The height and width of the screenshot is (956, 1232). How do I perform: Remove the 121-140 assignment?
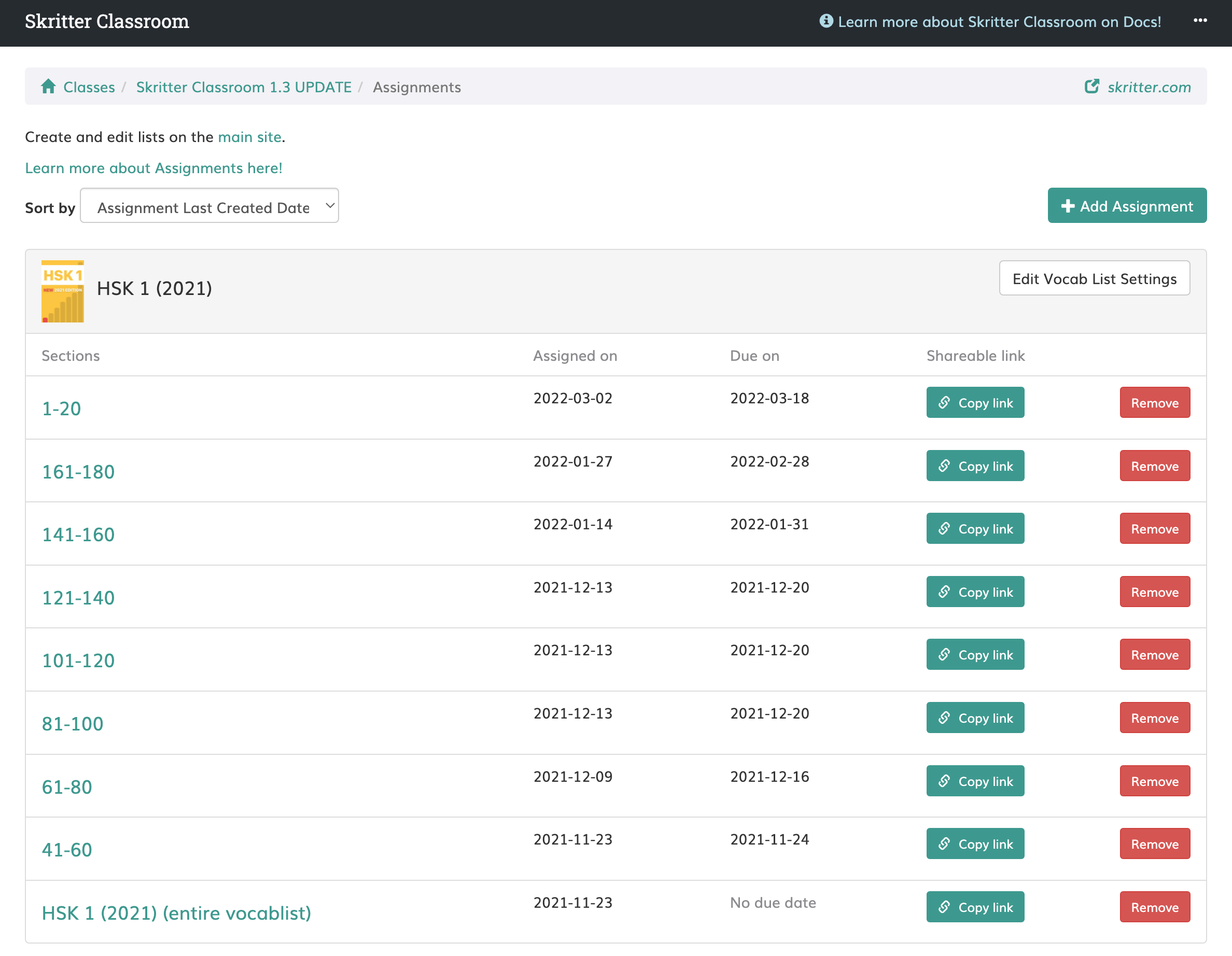[1155, 591]
